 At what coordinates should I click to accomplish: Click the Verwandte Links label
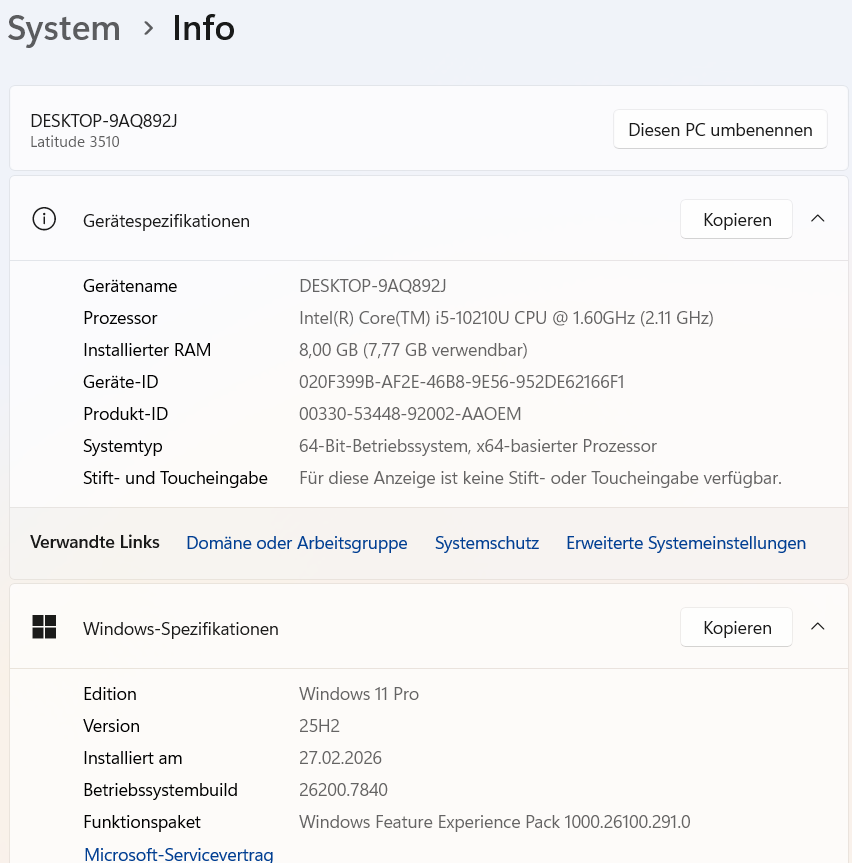[x=95, y=542]
